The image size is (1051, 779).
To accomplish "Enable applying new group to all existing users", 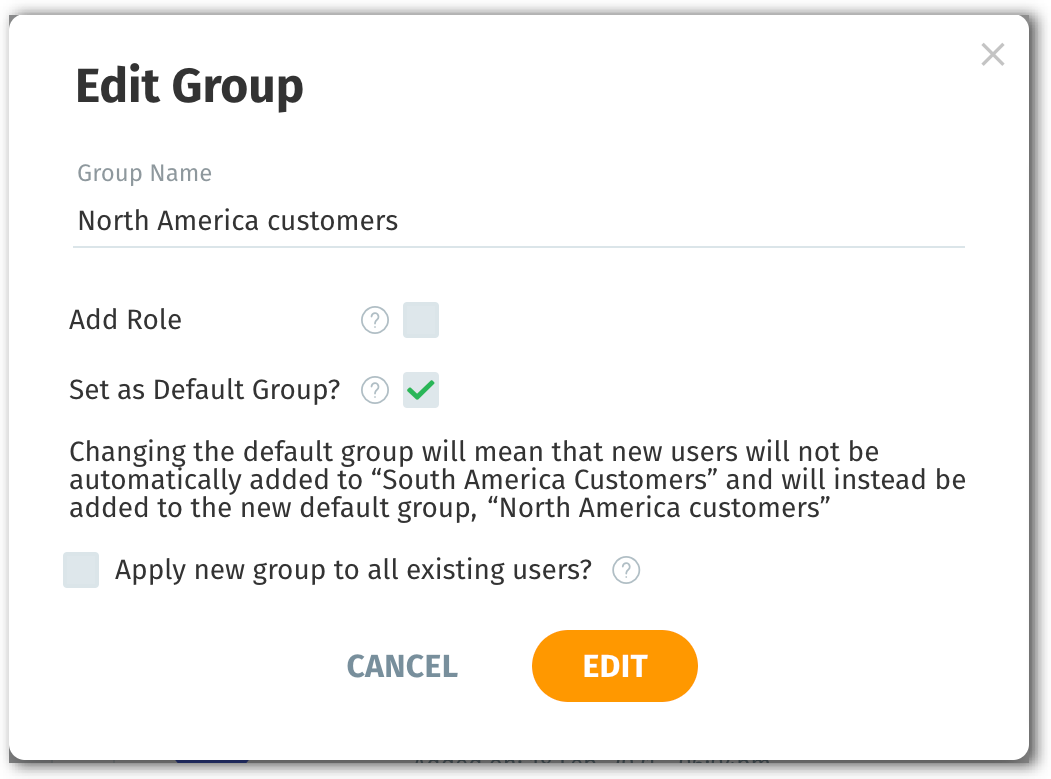I will tap(82, 570).
